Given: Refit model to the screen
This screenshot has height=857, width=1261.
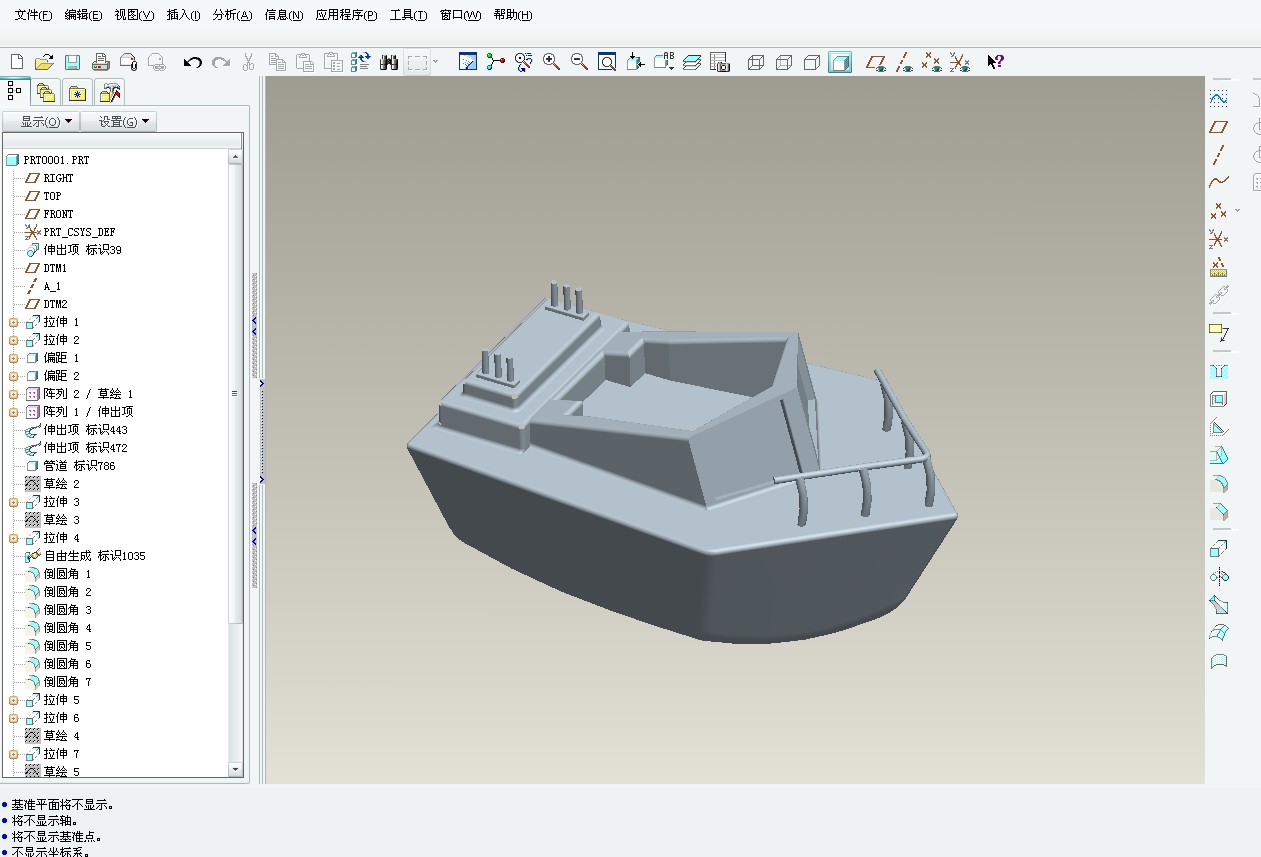Looking at the screenshot, I should coord(607,62).
